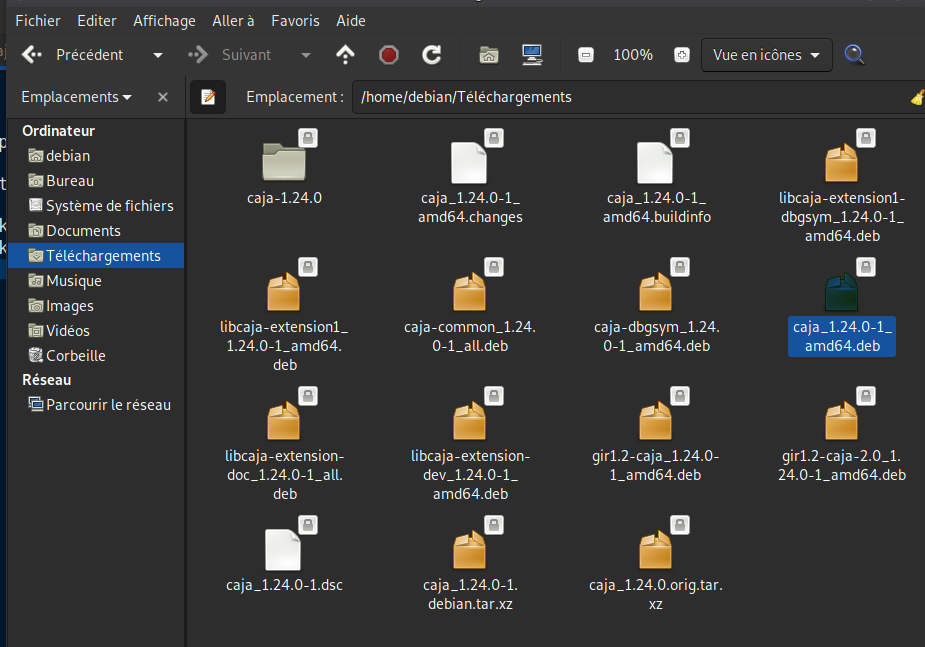Open the computer toolbar icon
This screenshot has width=925, height=647.
tap(532, 55)
